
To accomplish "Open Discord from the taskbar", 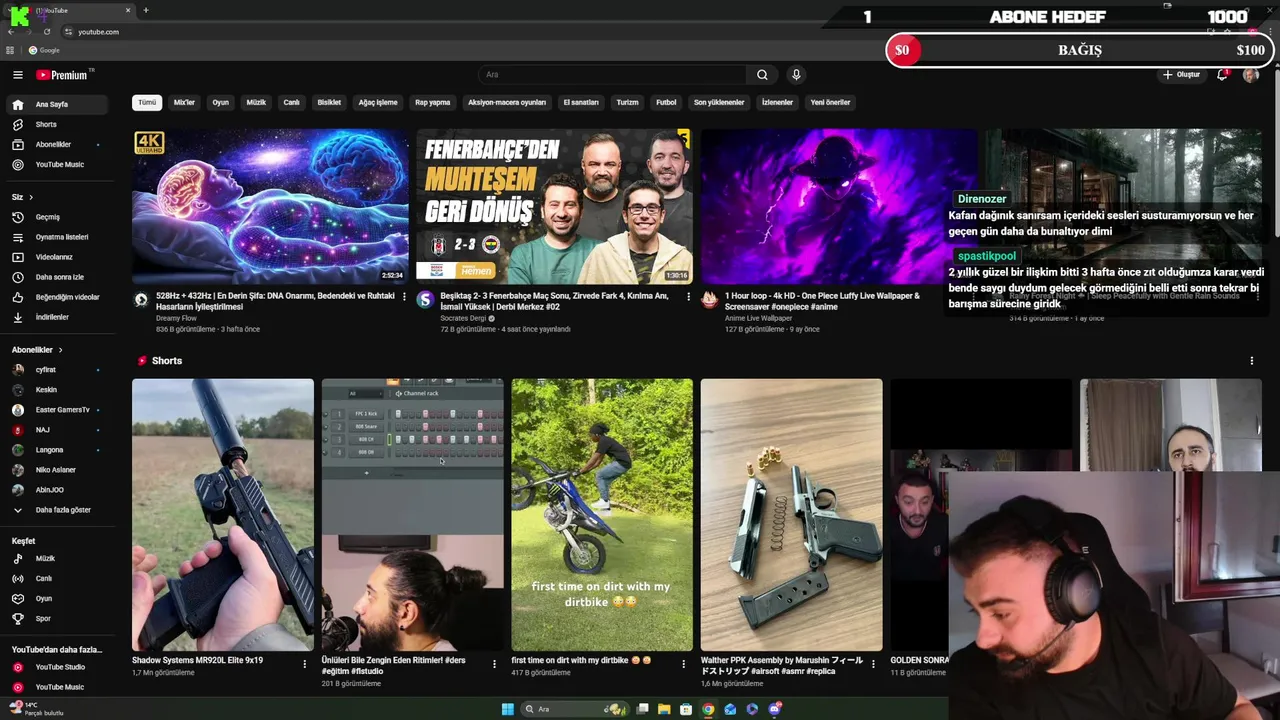I will point(775,709).
